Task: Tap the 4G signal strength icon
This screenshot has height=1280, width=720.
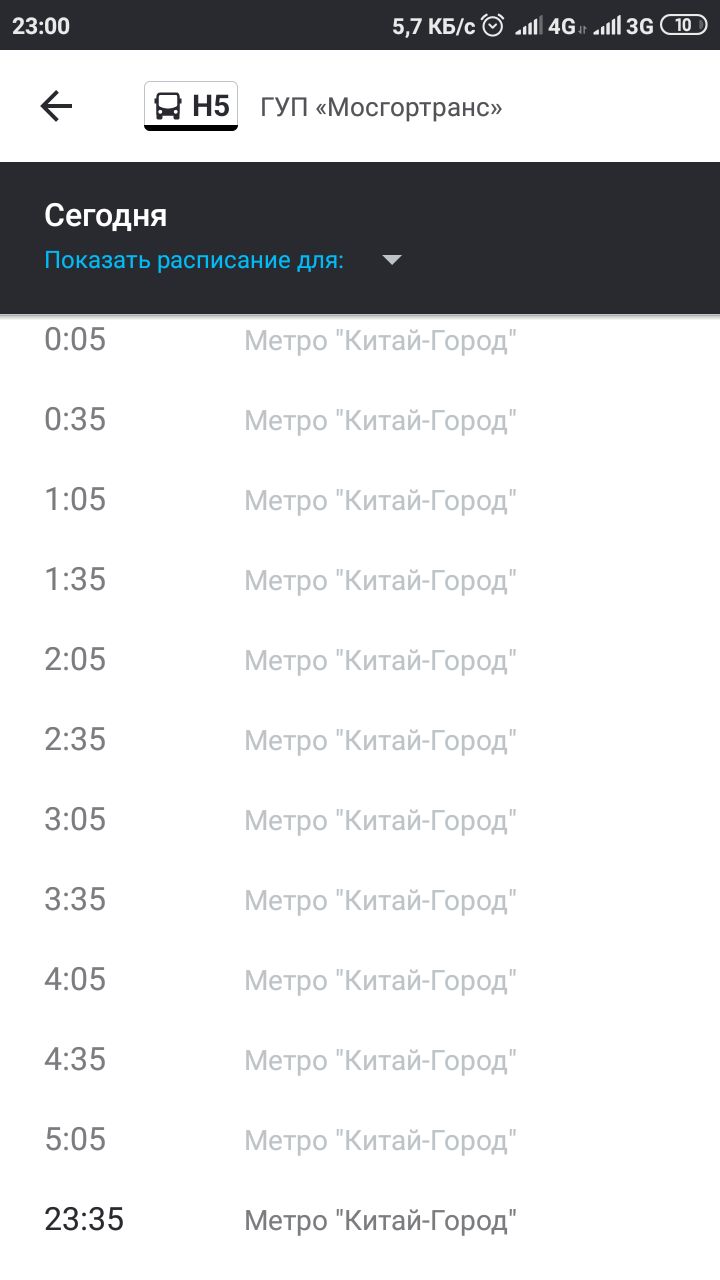Action: click(x=546, y=26)
